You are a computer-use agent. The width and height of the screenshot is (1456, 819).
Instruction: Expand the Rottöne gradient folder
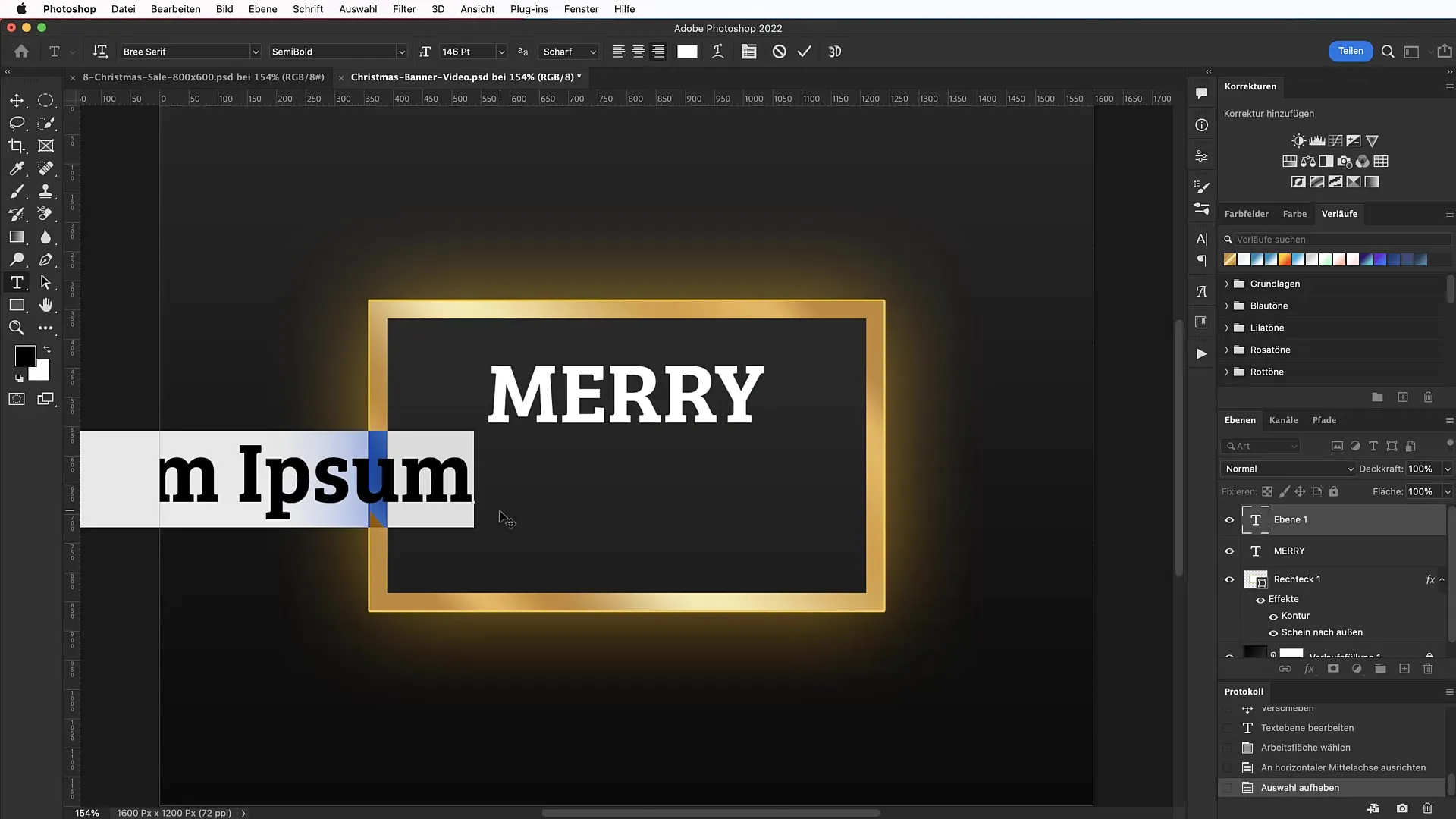coord(1226,372)
